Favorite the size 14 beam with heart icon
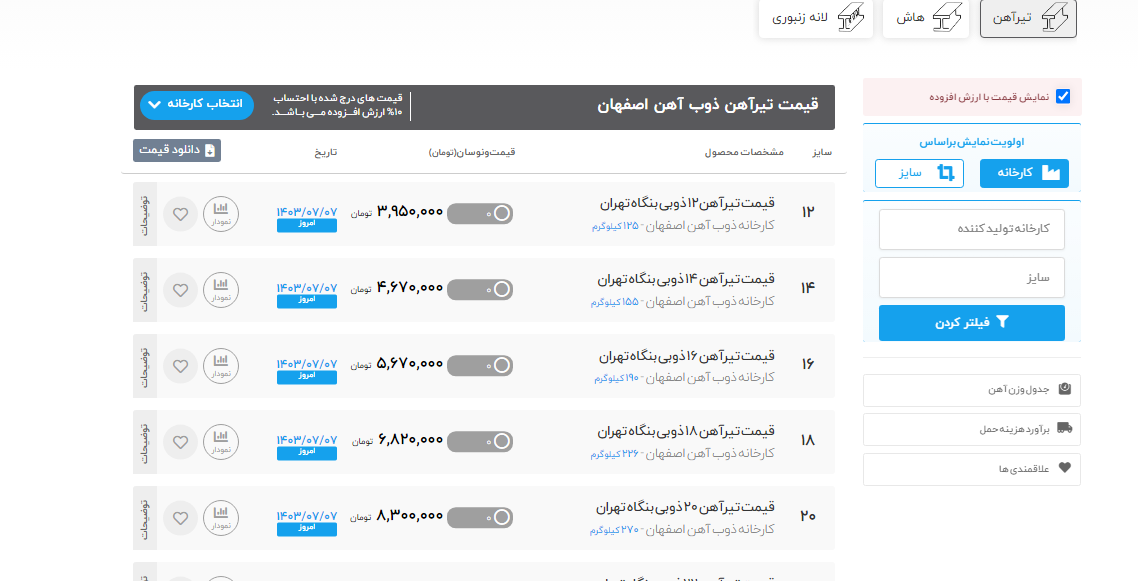1138x581 pixels. pyautogui.click(x=180, y=290)
